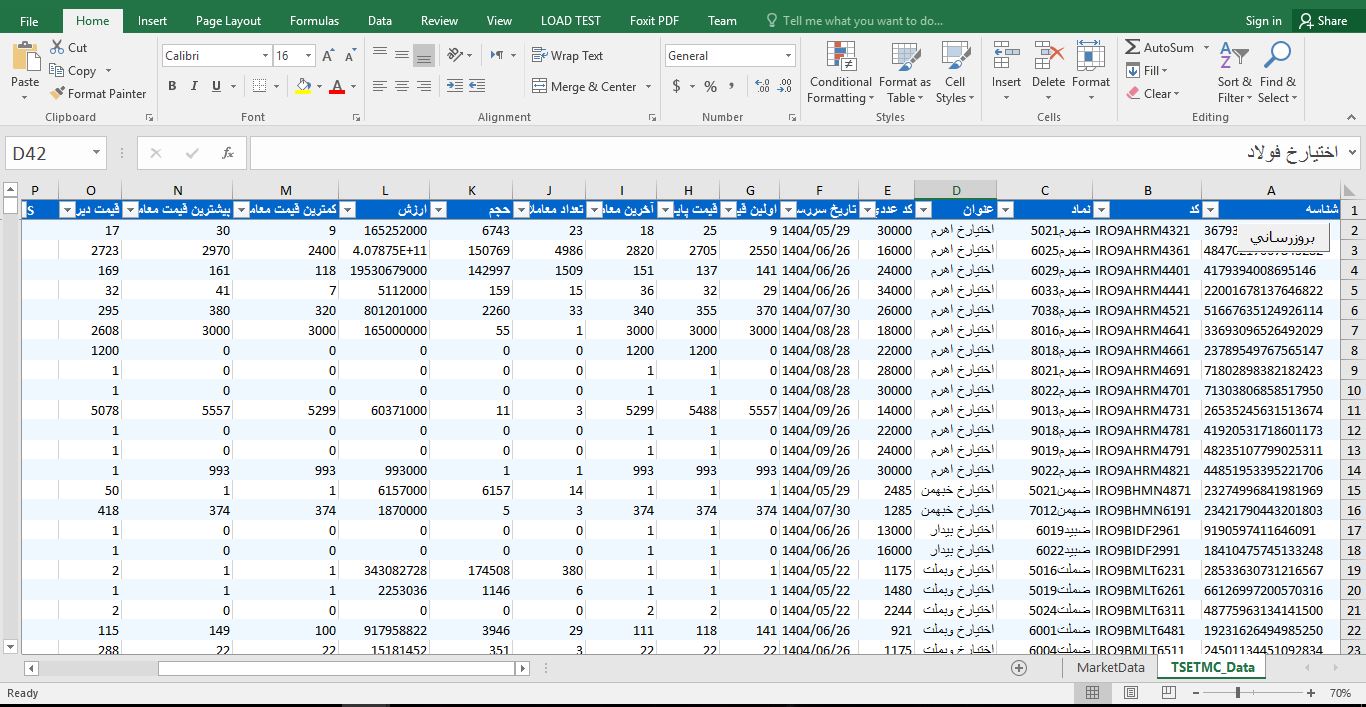Click the zoom in plus button
The width and height of the screenshot is (1366, 707).
click(1312, 692)
